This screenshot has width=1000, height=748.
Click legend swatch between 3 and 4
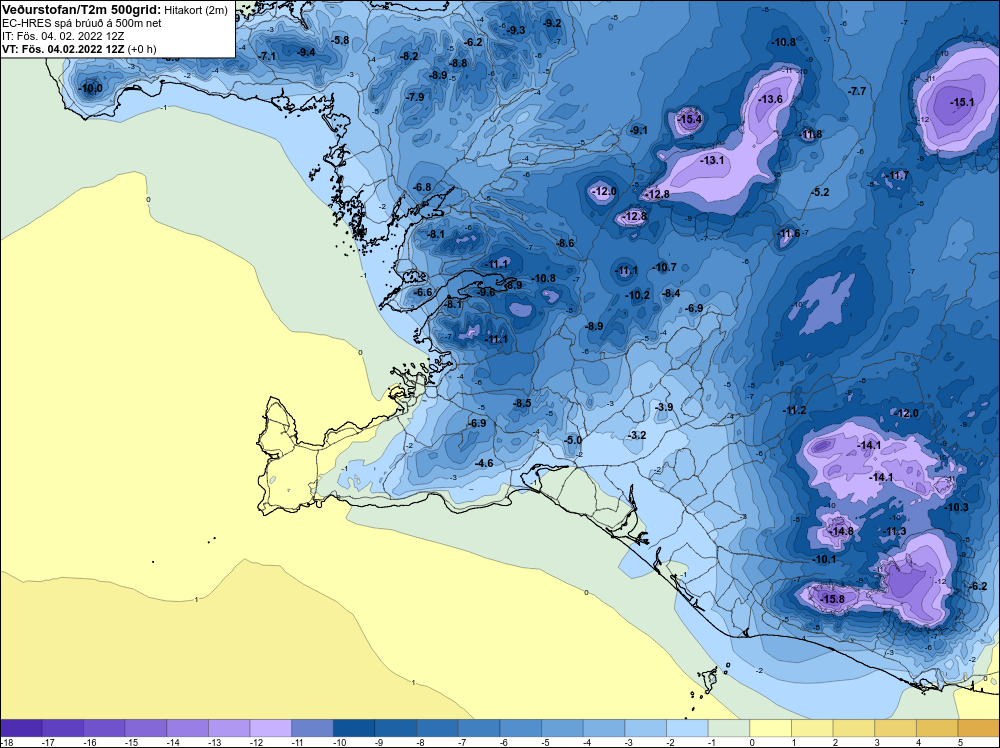pyautogui.click(x=895, y=728)
